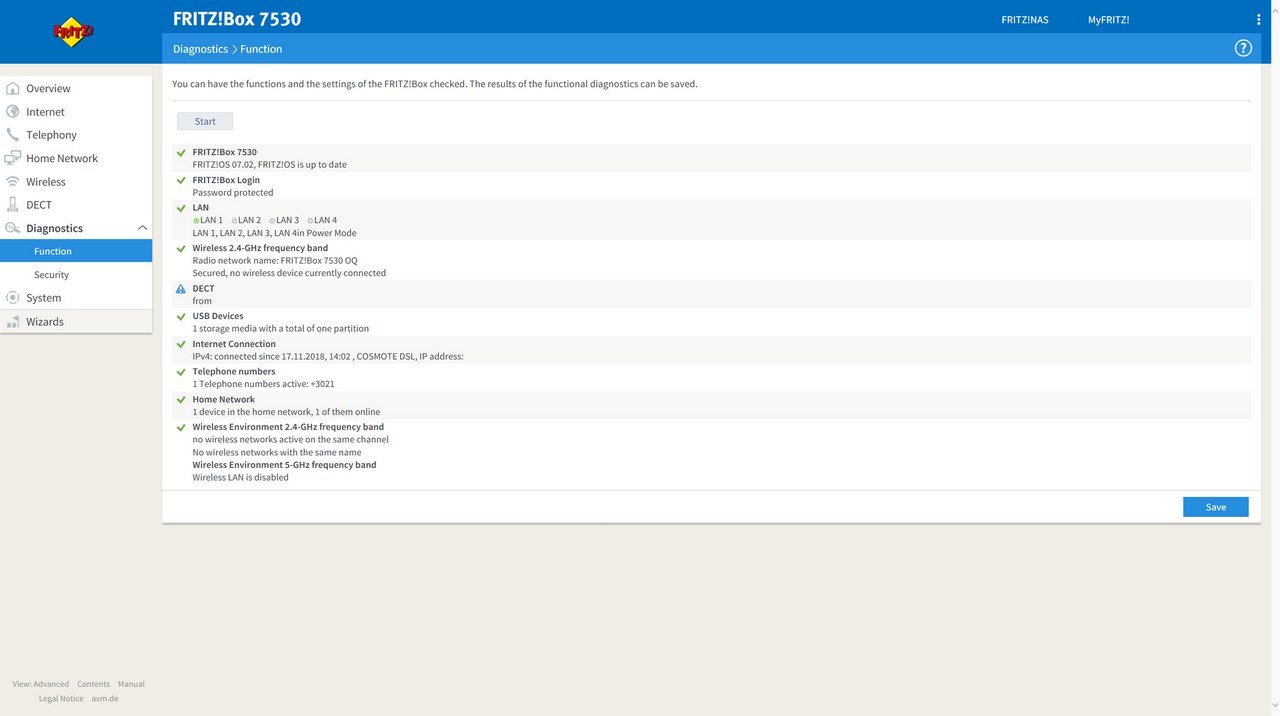
Task: Click the LAN 4 grey status dot
Action: 310,220
